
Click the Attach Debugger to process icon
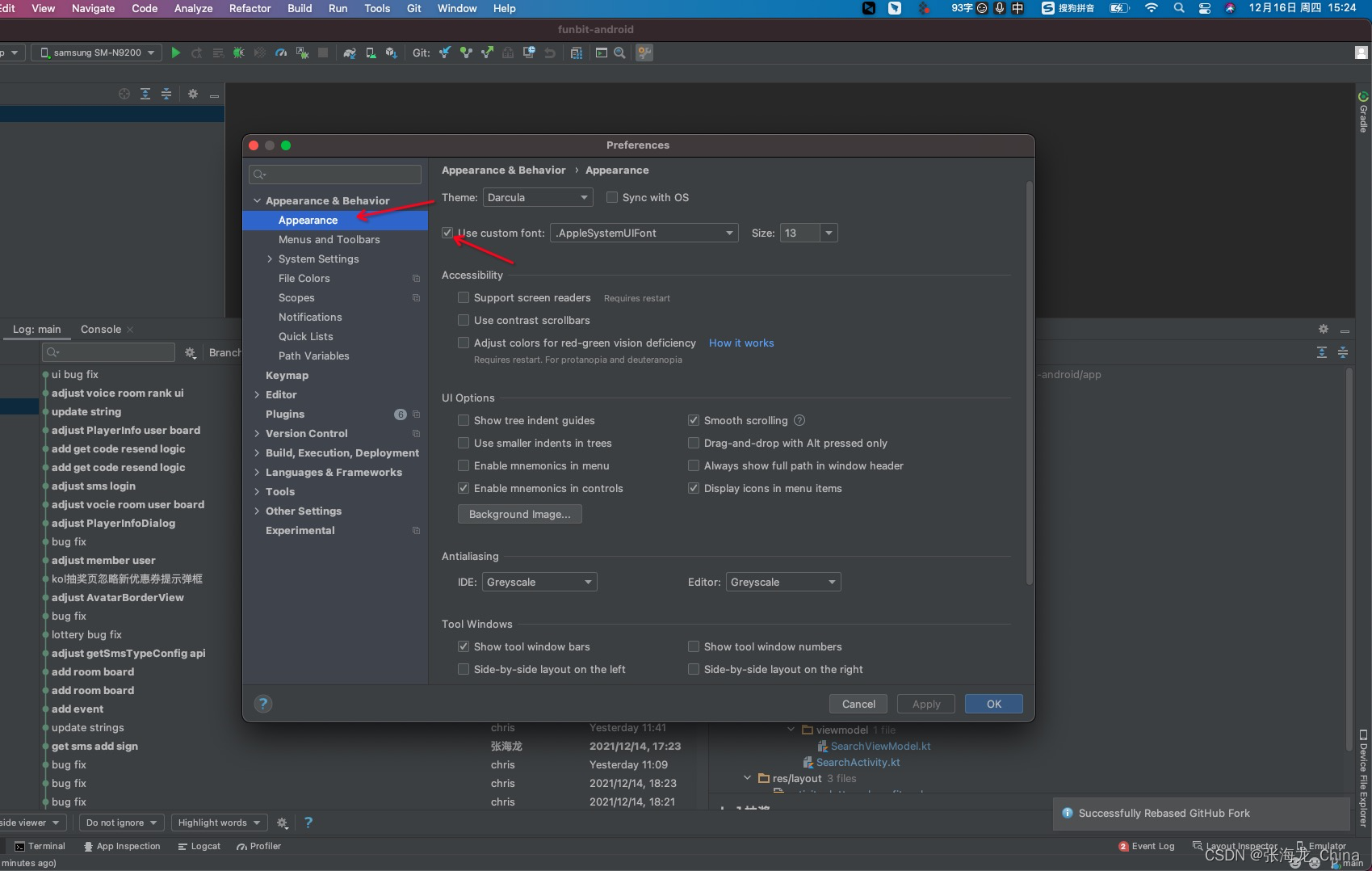[302, 53]
